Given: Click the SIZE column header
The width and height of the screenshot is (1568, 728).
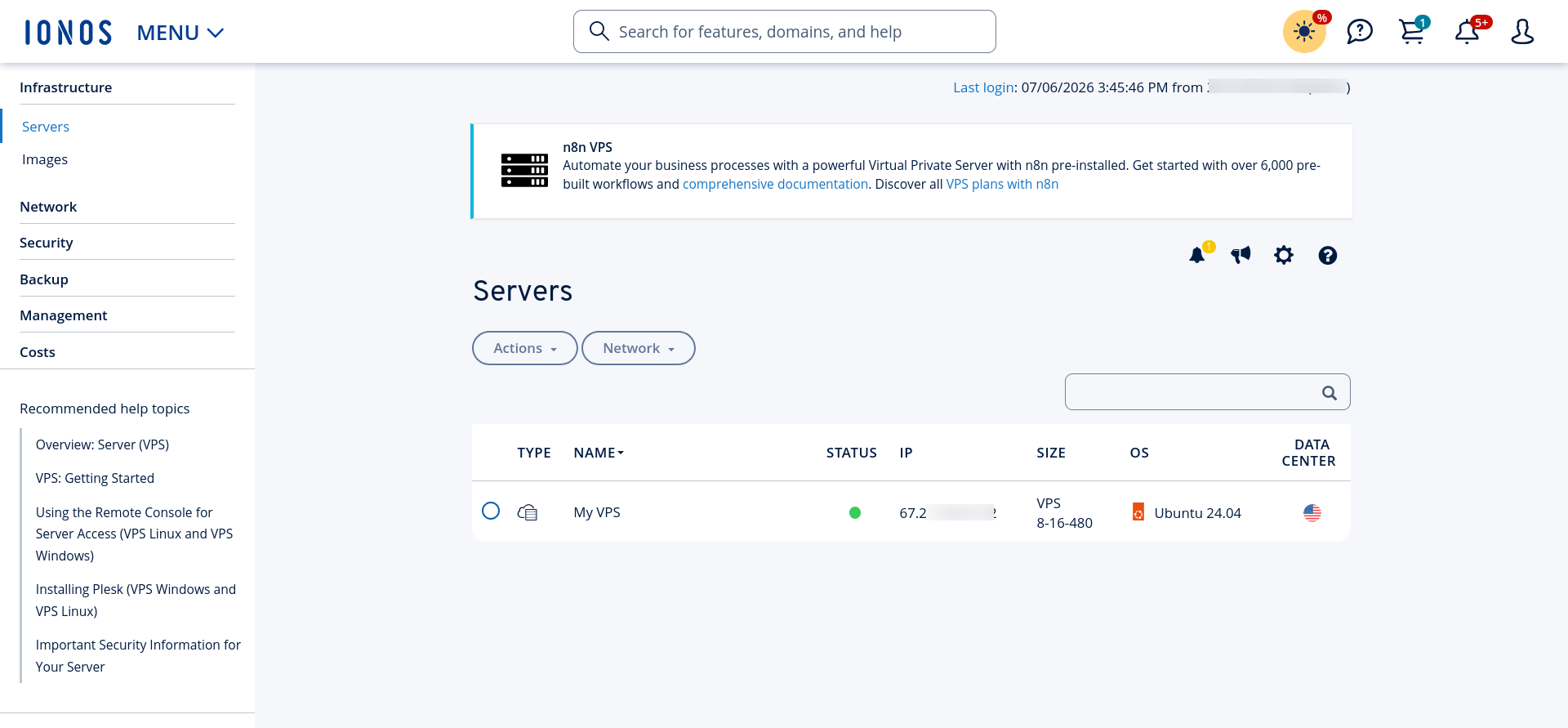Looking at the screenshot, I should click(1051, 453).
